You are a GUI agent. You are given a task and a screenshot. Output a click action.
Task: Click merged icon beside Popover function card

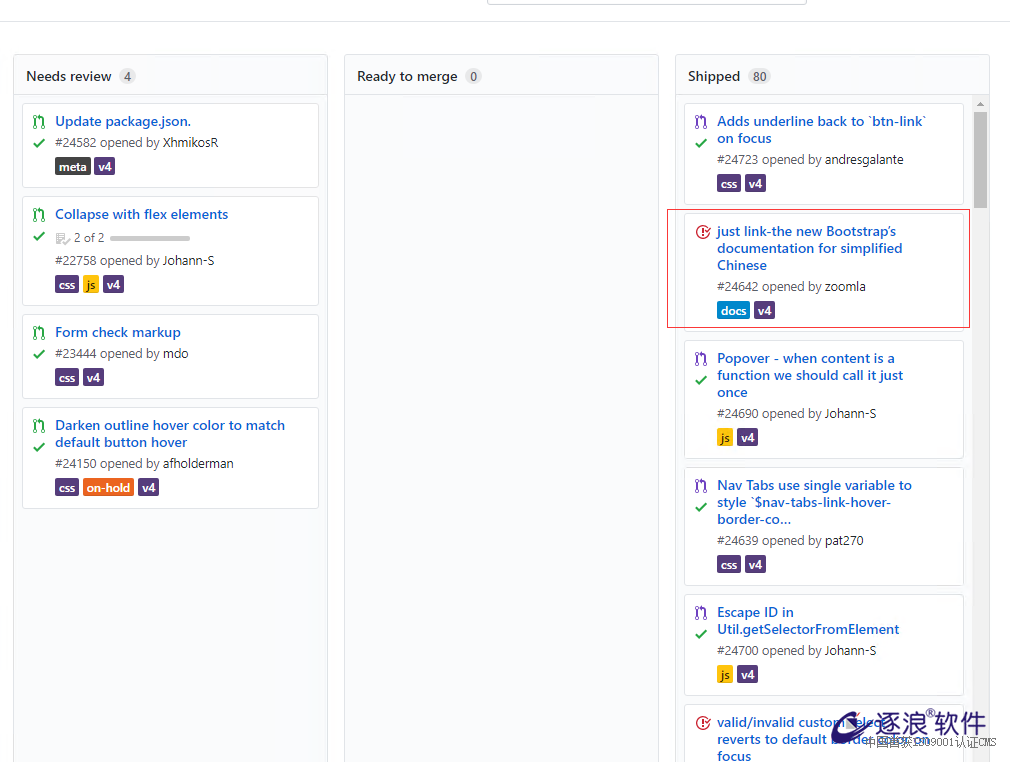pyautogui.click(x=701, y=359)
